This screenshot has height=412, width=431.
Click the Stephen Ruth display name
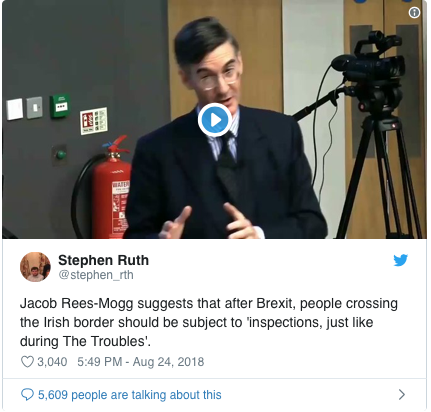pyautogui.click(x=103, y=260)
